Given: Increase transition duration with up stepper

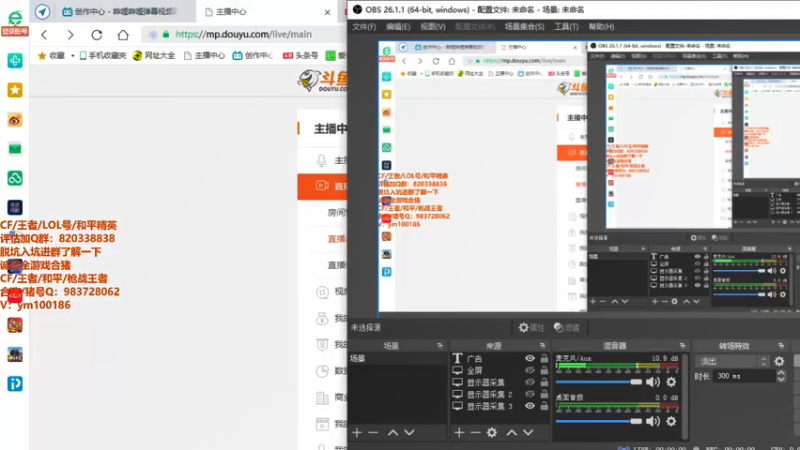Looking at the screenshot, I should [781, 373].
